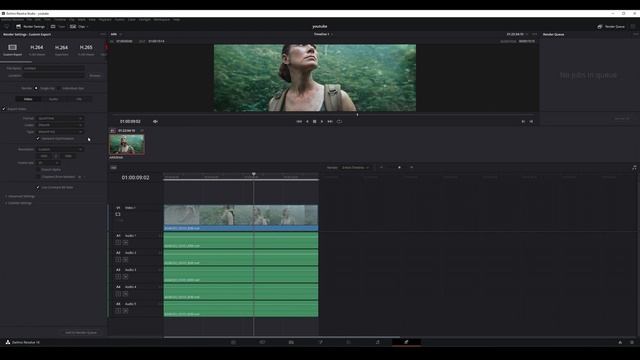The image size is (640, 360).
Task: Enable Chapters from Markers checkbox
Action: click(x=38, y=177)
